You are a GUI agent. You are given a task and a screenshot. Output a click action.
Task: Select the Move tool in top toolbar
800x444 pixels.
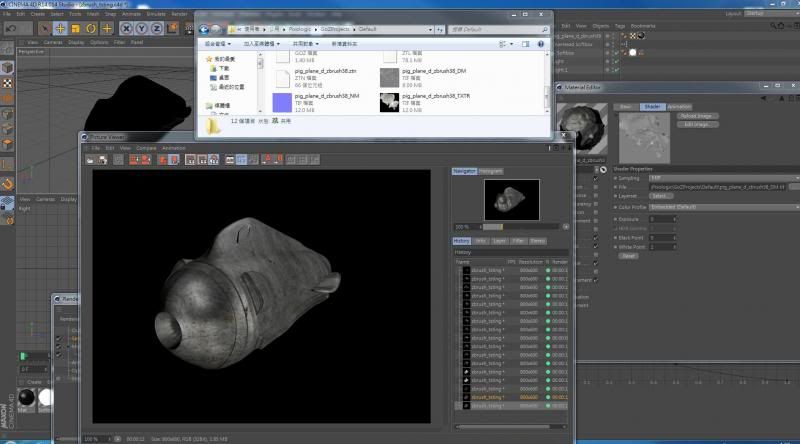[60, 29]
